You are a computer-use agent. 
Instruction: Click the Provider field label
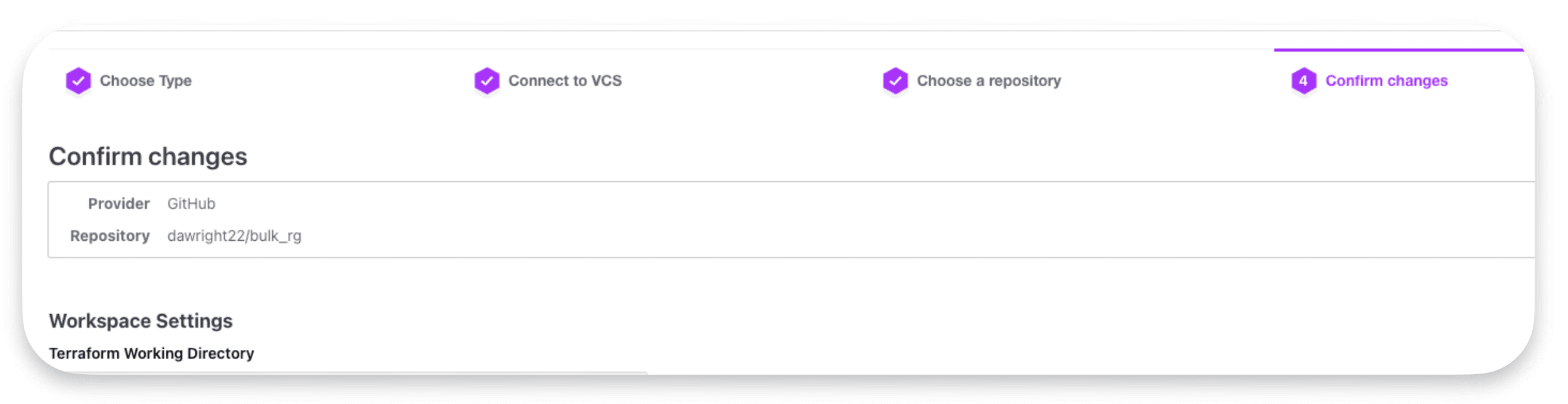coord(119,204)
